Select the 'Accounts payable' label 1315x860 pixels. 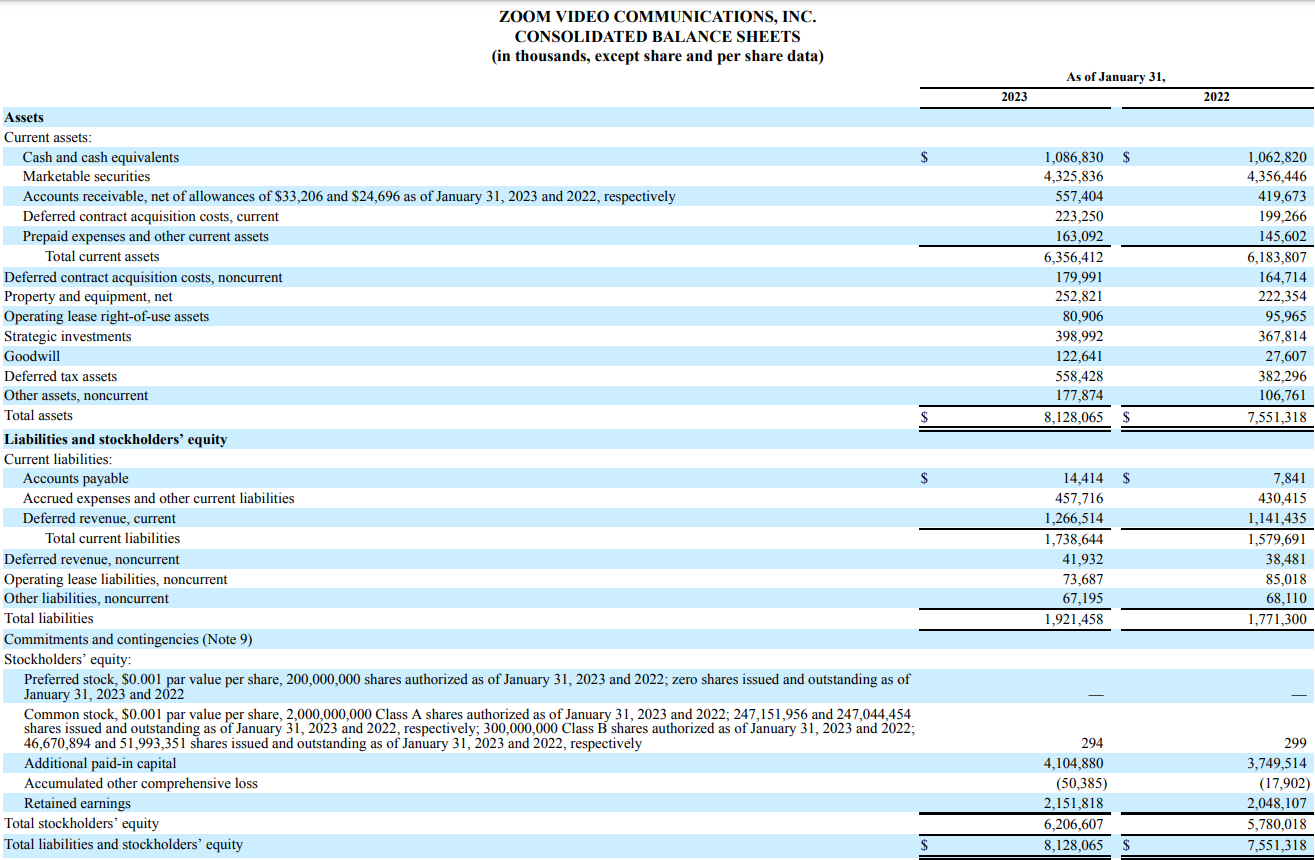pyautogui.click(x=76, y=479)
